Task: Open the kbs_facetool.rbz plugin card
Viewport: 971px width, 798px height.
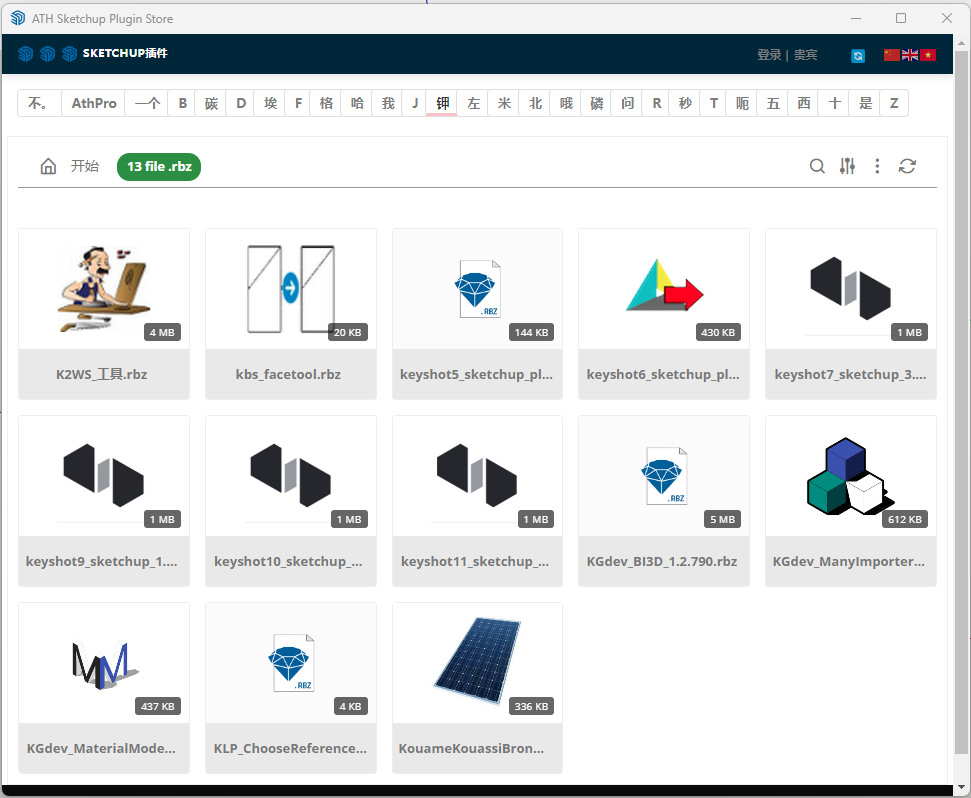Action: coord(290,314)
